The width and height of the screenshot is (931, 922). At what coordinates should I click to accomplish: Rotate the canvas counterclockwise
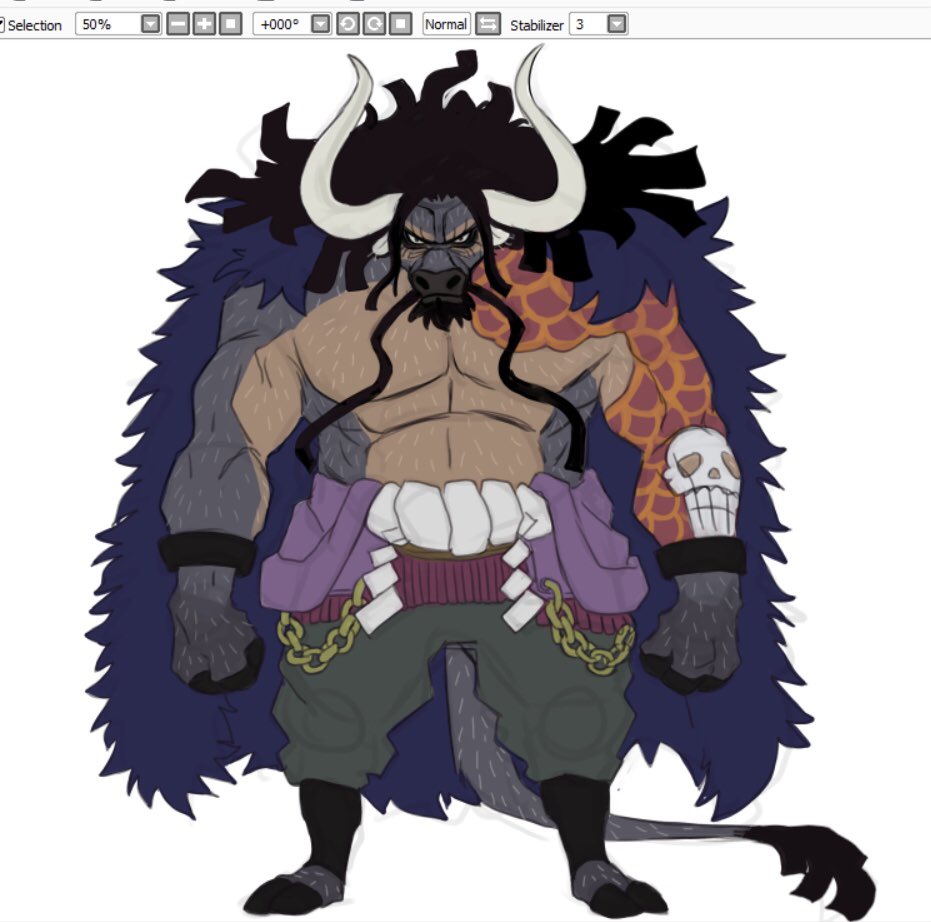pyautogui.click(x=348, y=24)
